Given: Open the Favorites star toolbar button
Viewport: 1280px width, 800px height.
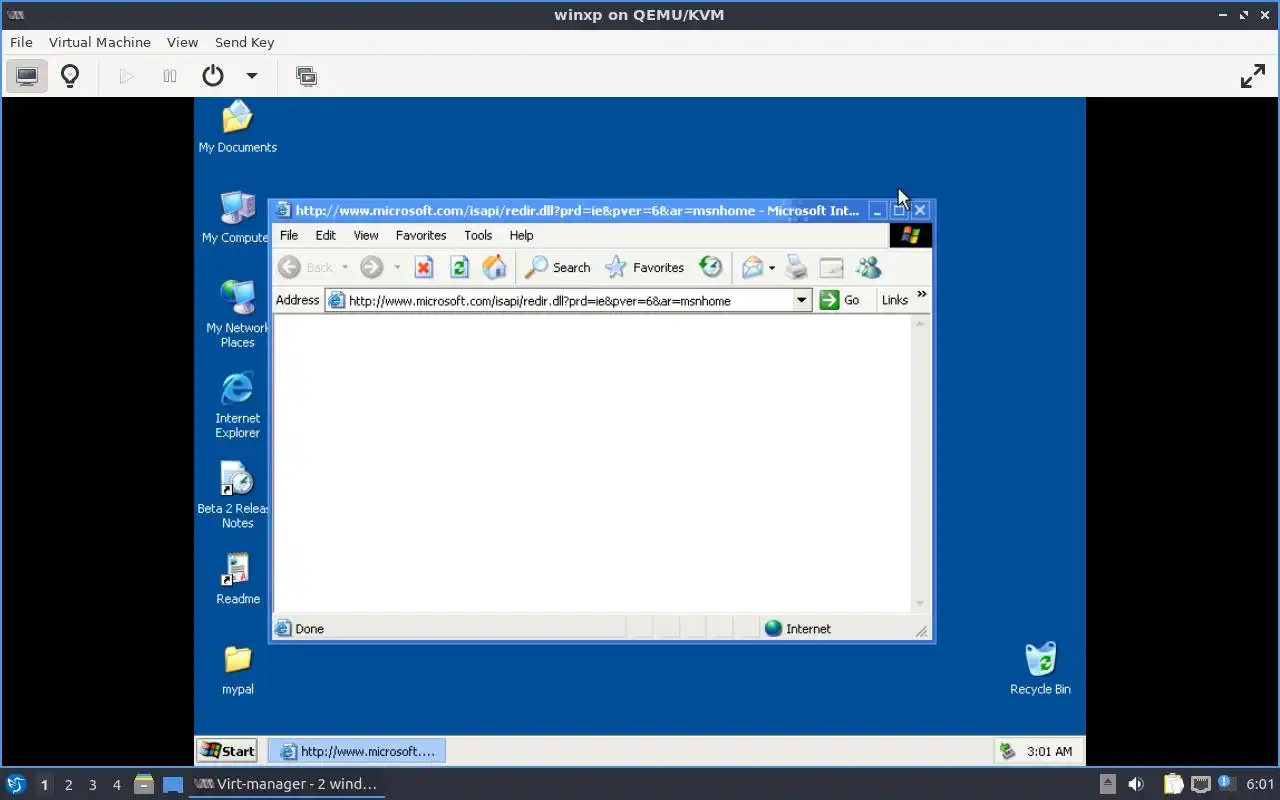Looking at the screenshot, I should (645, 267).
